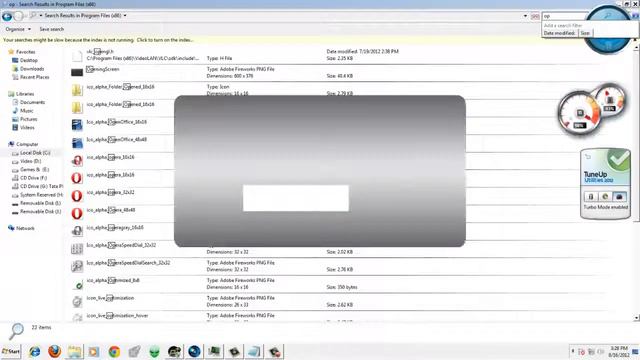The width and height of the screenshot is (640, 360).
Task: Launch Firefox from the taskbar
Action: pyautogui.click(x=54, y=351)
